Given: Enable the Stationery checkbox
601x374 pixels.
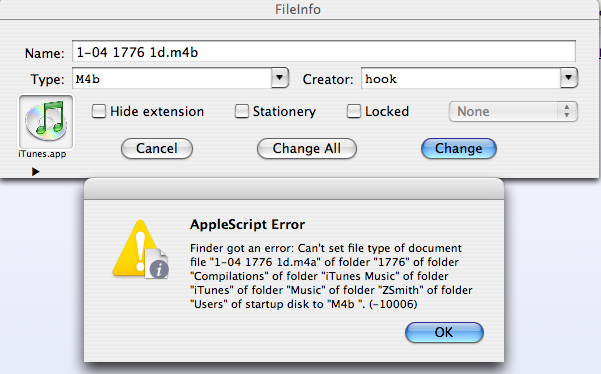Looking at the screenshot, I should pos(241,112).
